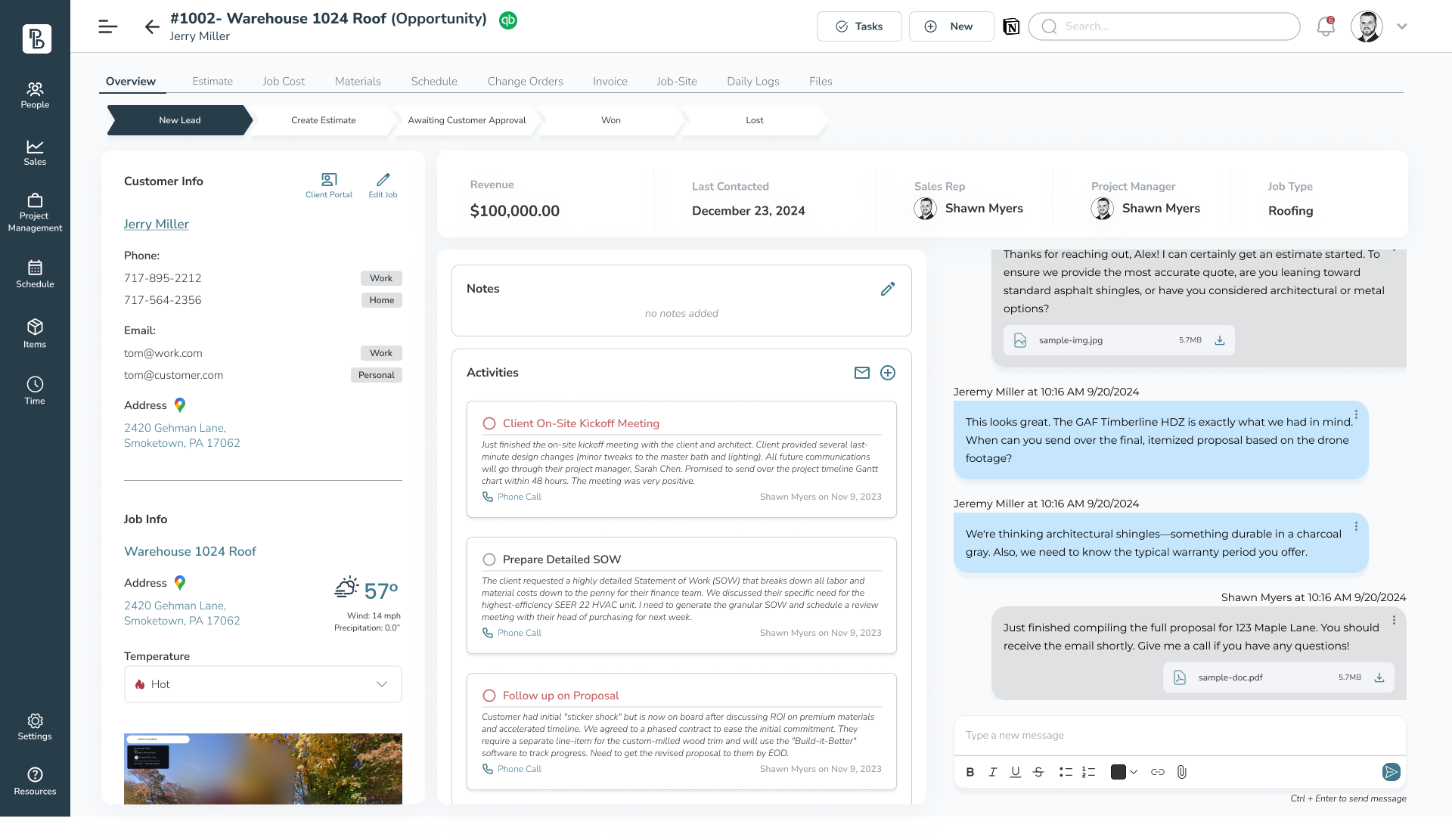The height and width of the screenshot is (840, 1452).
Task: Click the QuickBooks sync icon
Action: point(508,20)
